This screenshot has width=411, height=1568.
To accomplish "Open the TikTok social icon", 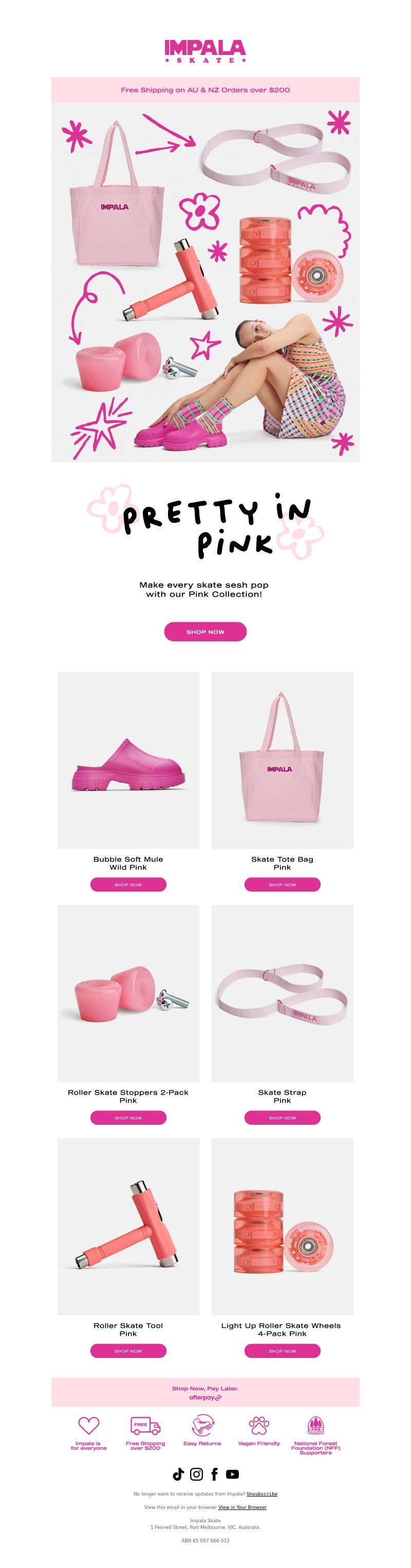I will click(178, 1473).
